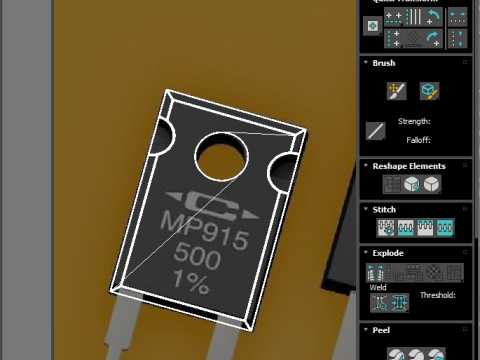Click Target Weld icon
The width and height of the screenshot is (480, 360).
click(x=380, y=303)
